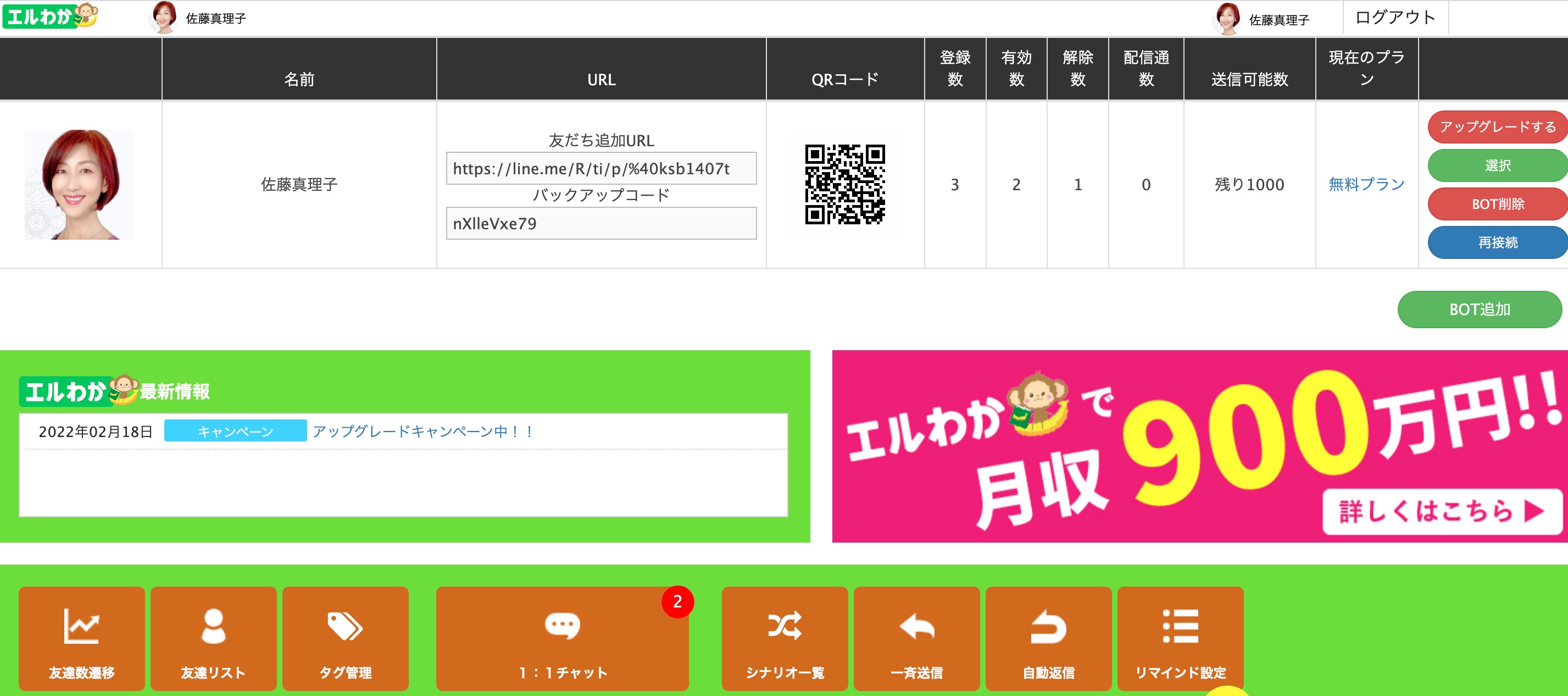
Task: Click the right header avatar near ログアウト
Action: click(x=1227, y=19)
